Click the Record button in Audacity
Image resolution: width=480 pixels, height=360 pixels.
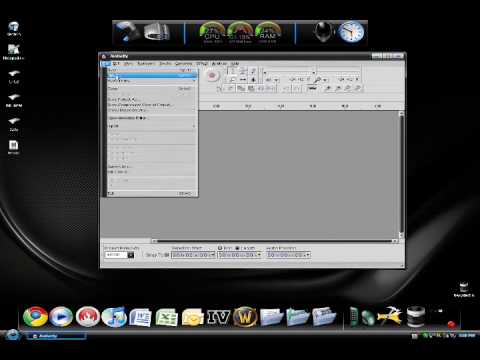pyautogui.click(x=212, y=75)
